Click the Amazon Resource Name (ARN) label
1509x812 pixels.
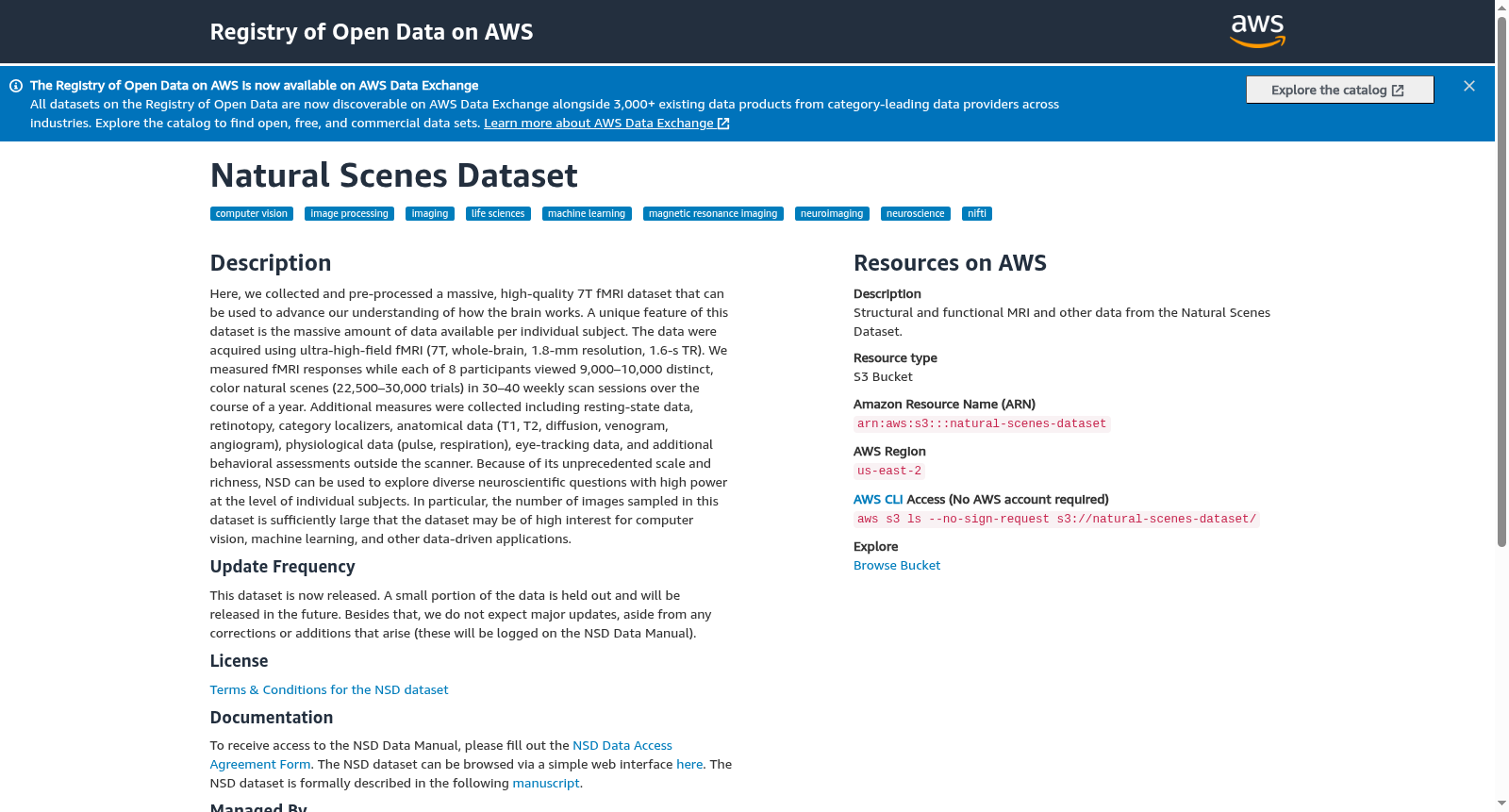coord(944,404)
